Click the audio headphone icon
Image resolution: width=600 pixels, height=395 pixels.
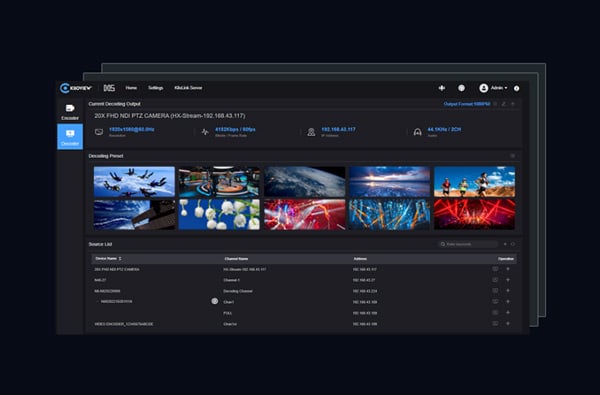click(417, 132)
